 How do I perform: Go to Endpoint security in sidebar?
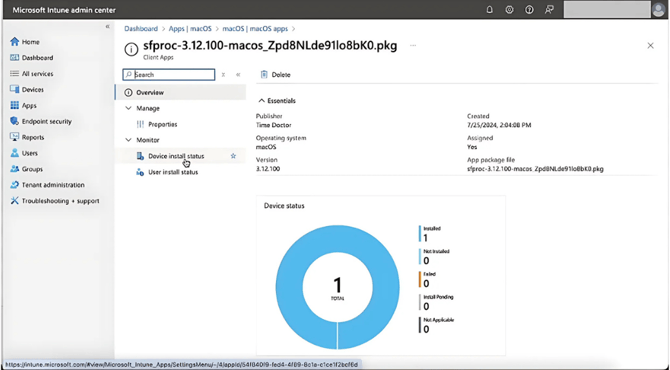(47, 121)
